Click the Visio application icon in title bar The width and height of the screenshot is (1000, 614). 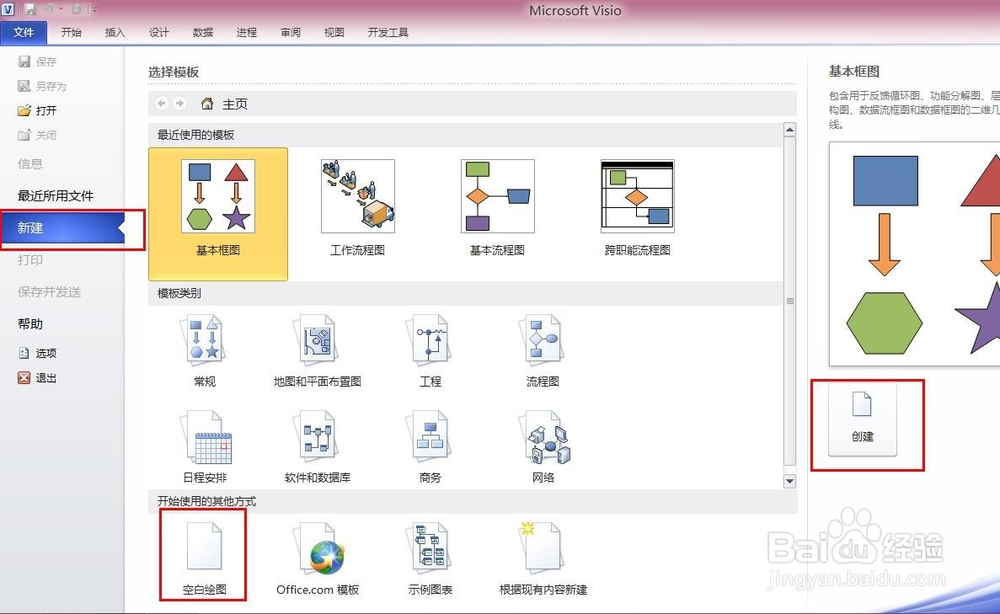point(8,9)
